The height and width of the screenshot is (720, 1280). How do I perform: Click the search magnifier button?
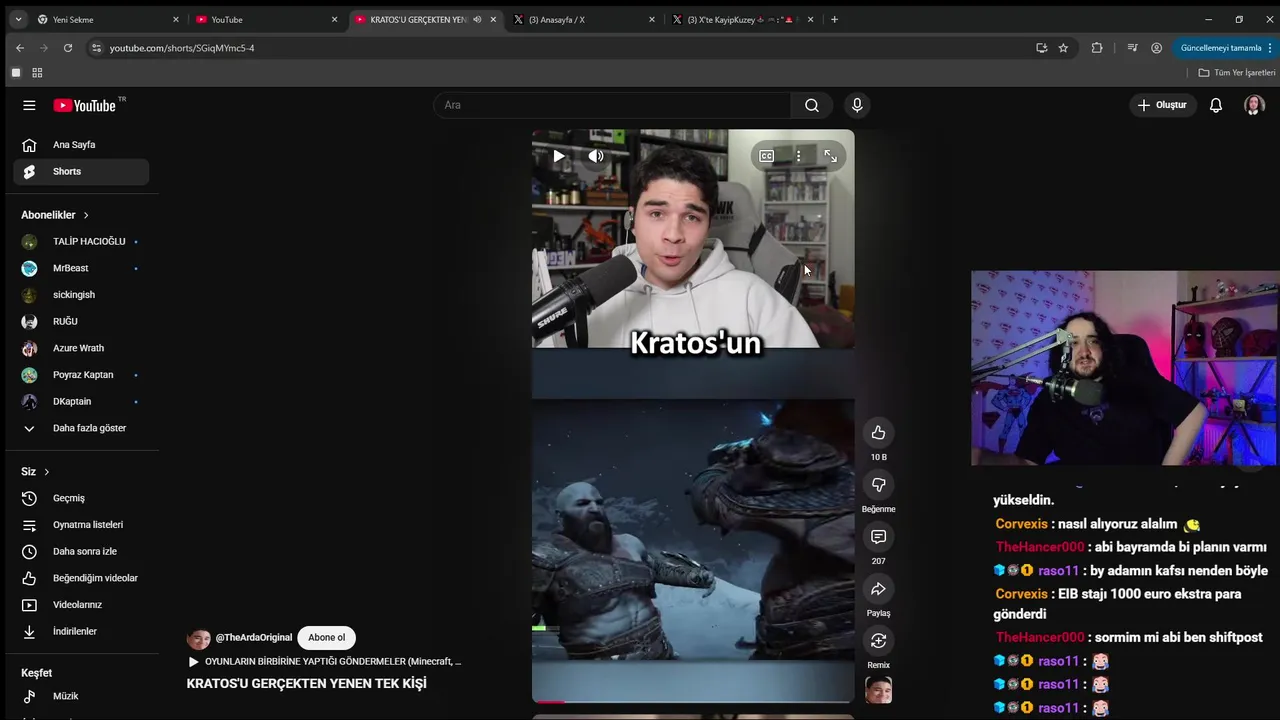click(812, 105)
